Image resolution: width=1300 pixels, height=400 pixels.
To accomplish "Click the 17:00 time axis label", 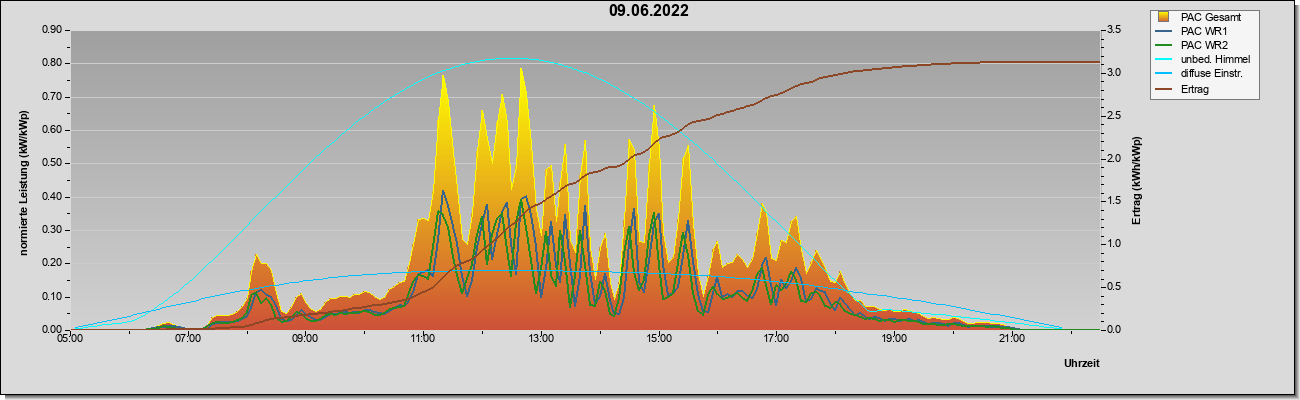I will click(x=776, y=339).
